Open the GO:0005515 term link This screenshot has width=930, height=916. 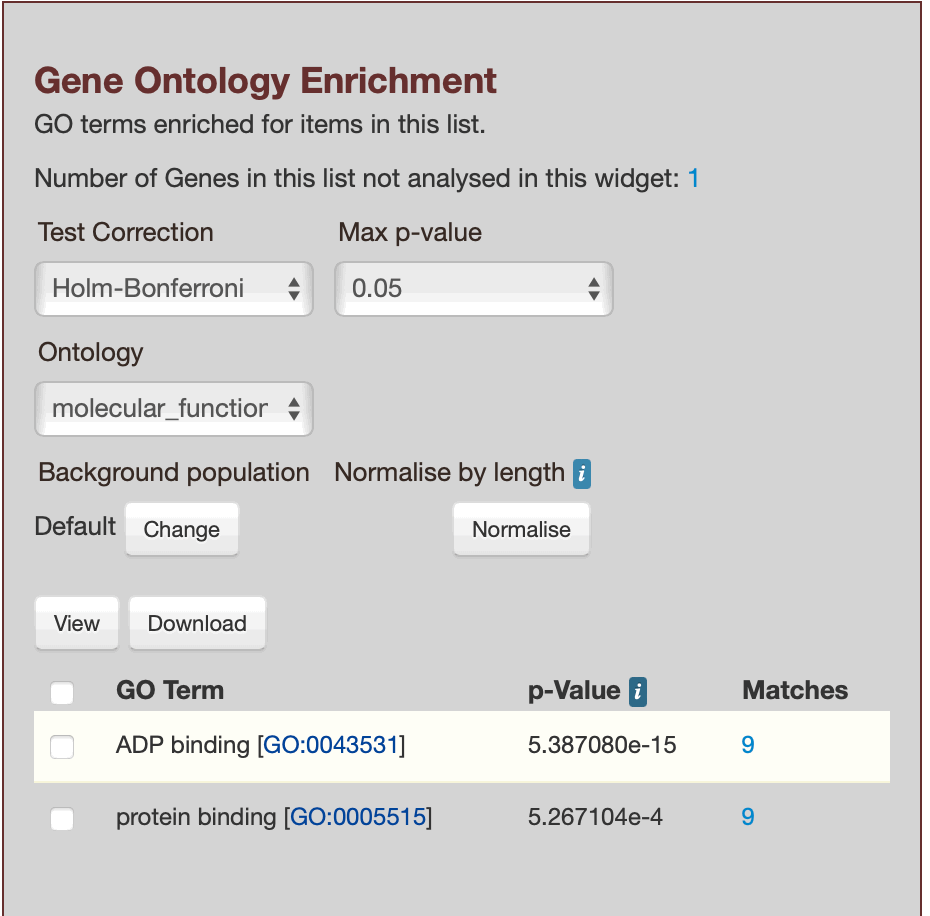pyautogui.click(x=358, y=818)
